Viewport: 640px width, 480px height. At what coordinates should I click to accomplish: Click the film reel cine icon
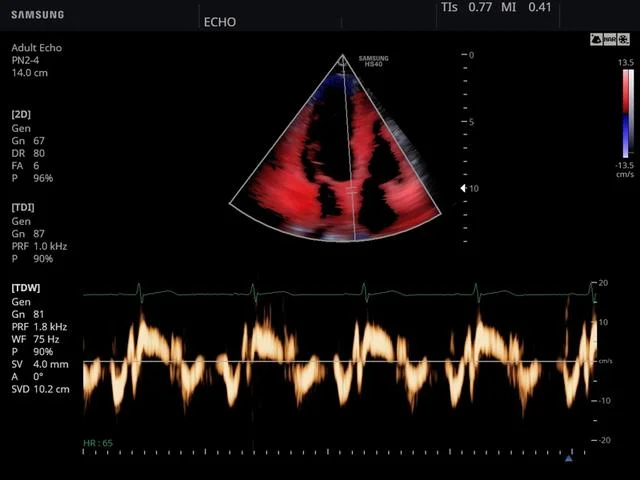tap(623, 40)
